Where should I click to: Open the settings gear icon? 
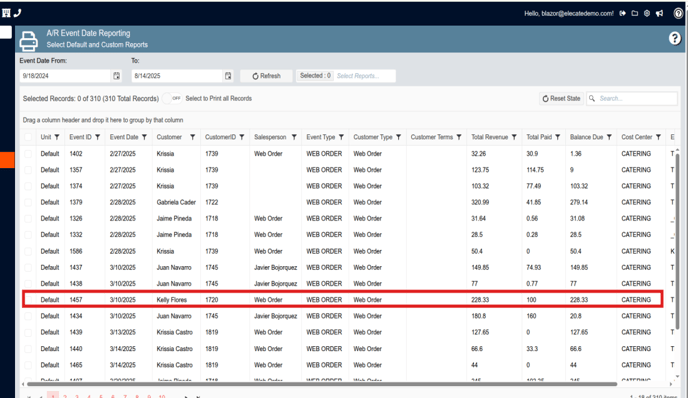647,14
